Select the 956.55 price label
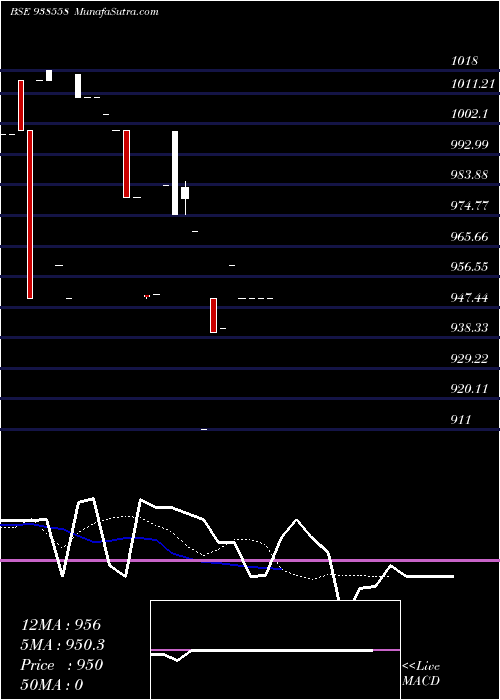500x700 pixels. coord(469,267)
